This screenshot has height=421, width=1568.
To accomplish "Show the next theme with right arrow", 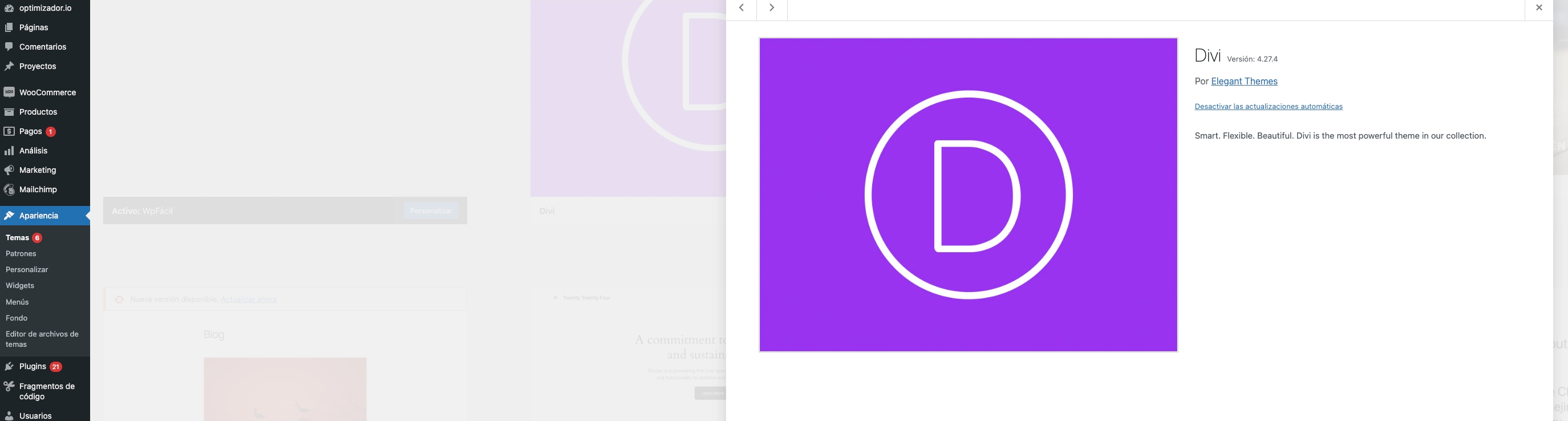I will click(772, 8).
